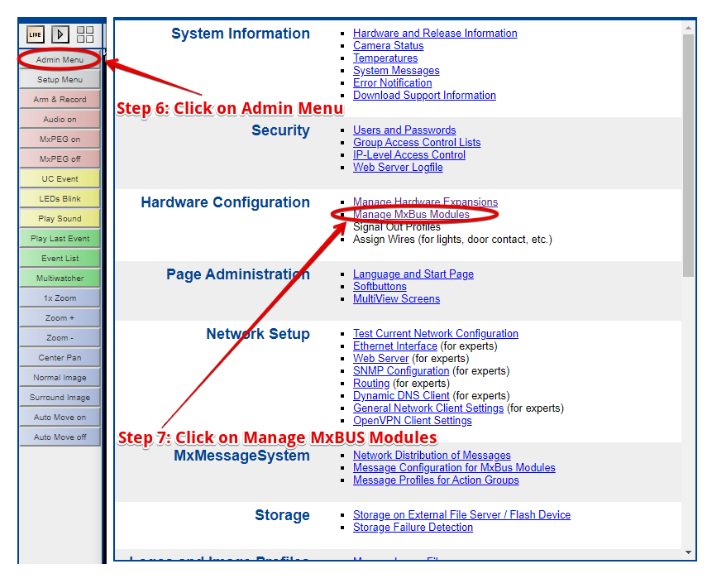The image size is (717, 582).
Task: Click the Ethernet Interface link
Action: click(x=395, y=346)
